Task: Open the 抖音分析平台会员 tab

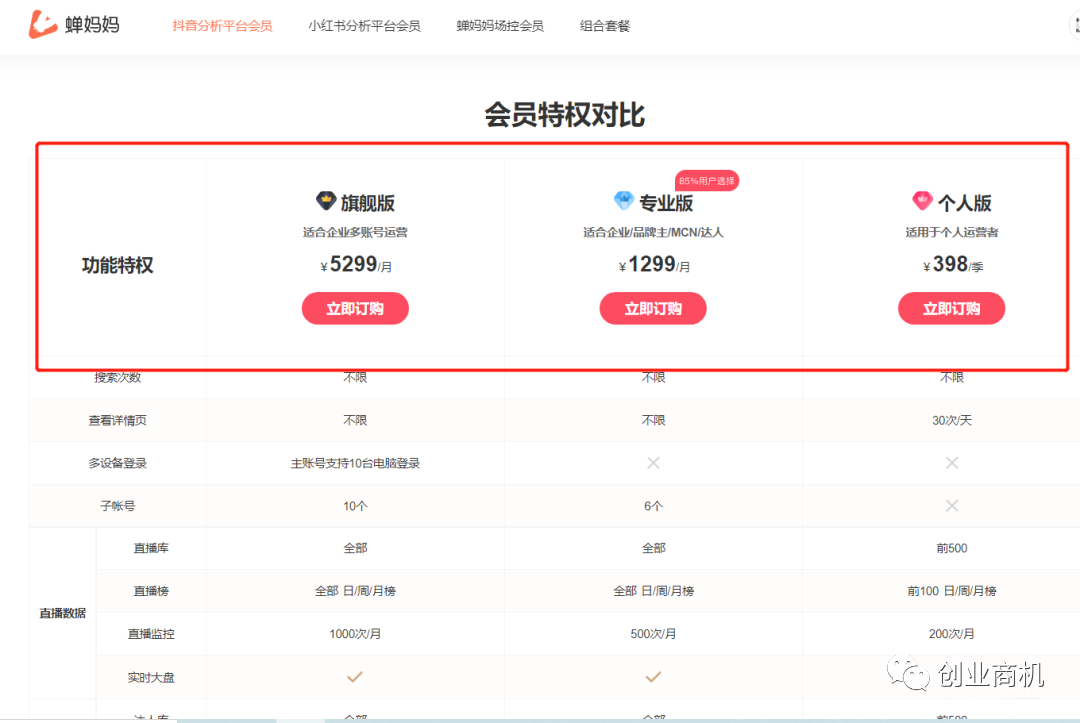Action: point(222,26)
